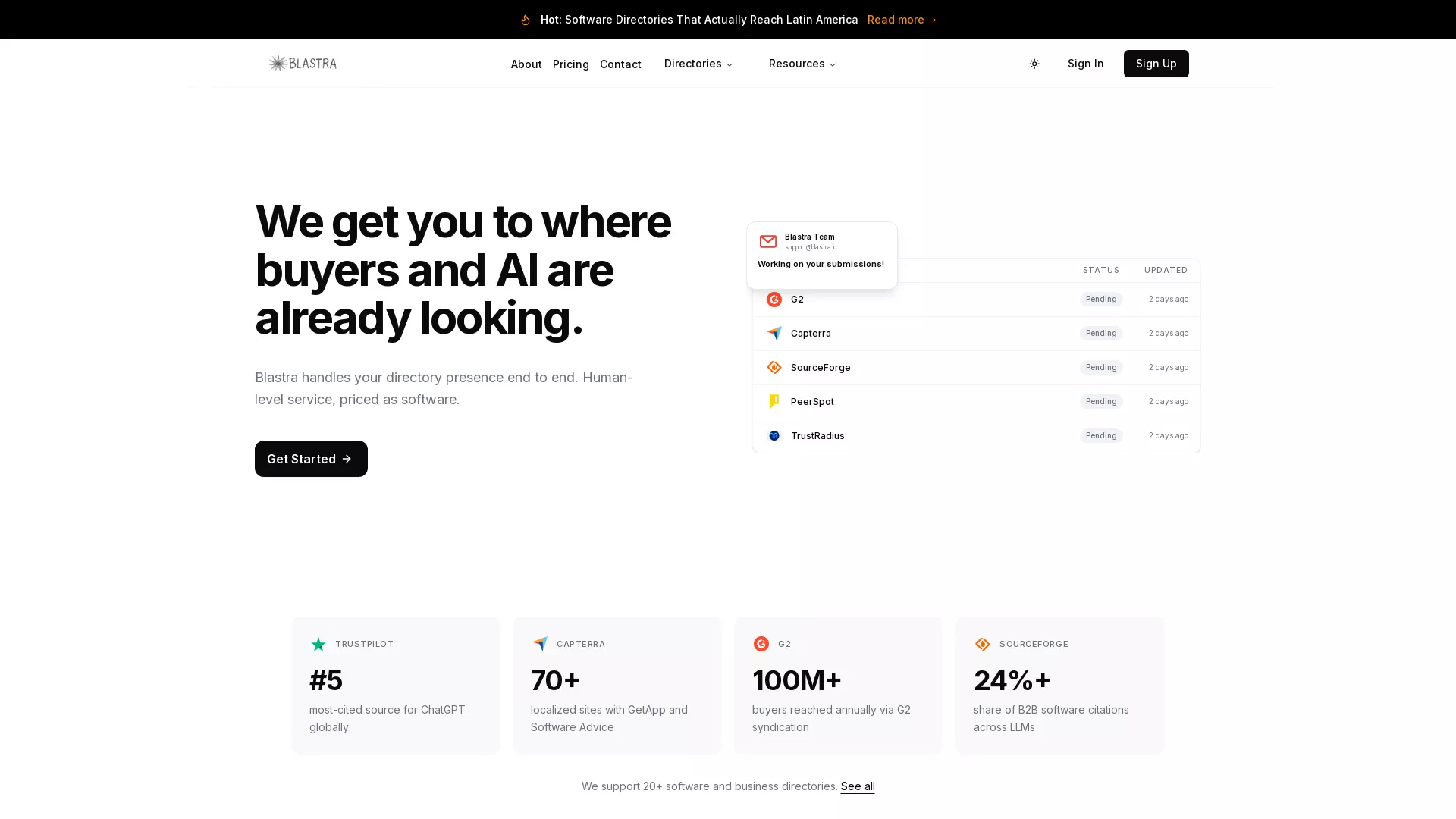The image size is (1456, 819).
Task: Click the PeerSpot icon in the list
Action: click(773, 401)
